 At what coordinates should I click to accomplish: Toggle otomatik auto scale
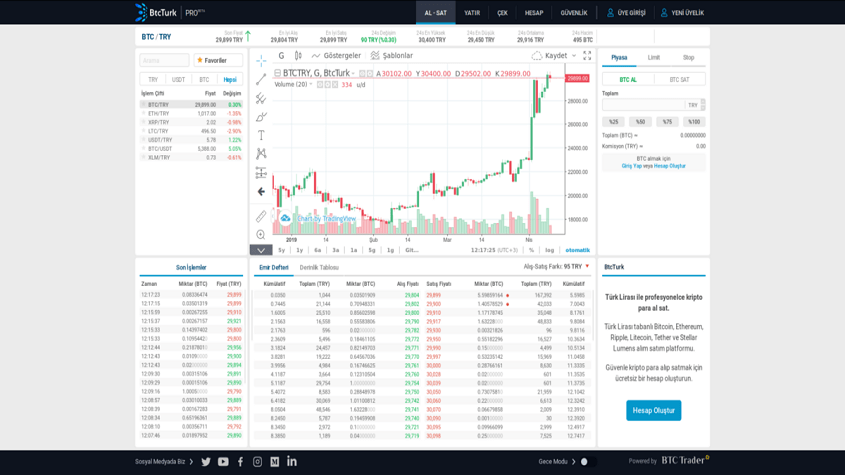(577, 250)
